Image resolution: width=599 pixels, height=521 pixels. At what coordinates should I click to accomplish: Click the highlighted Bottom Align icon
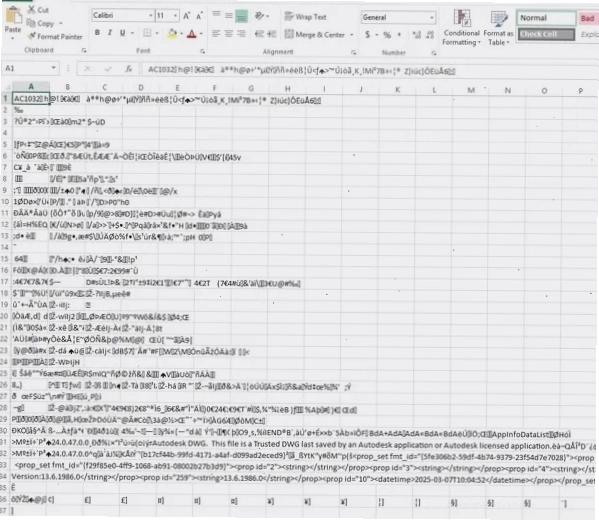241,16
